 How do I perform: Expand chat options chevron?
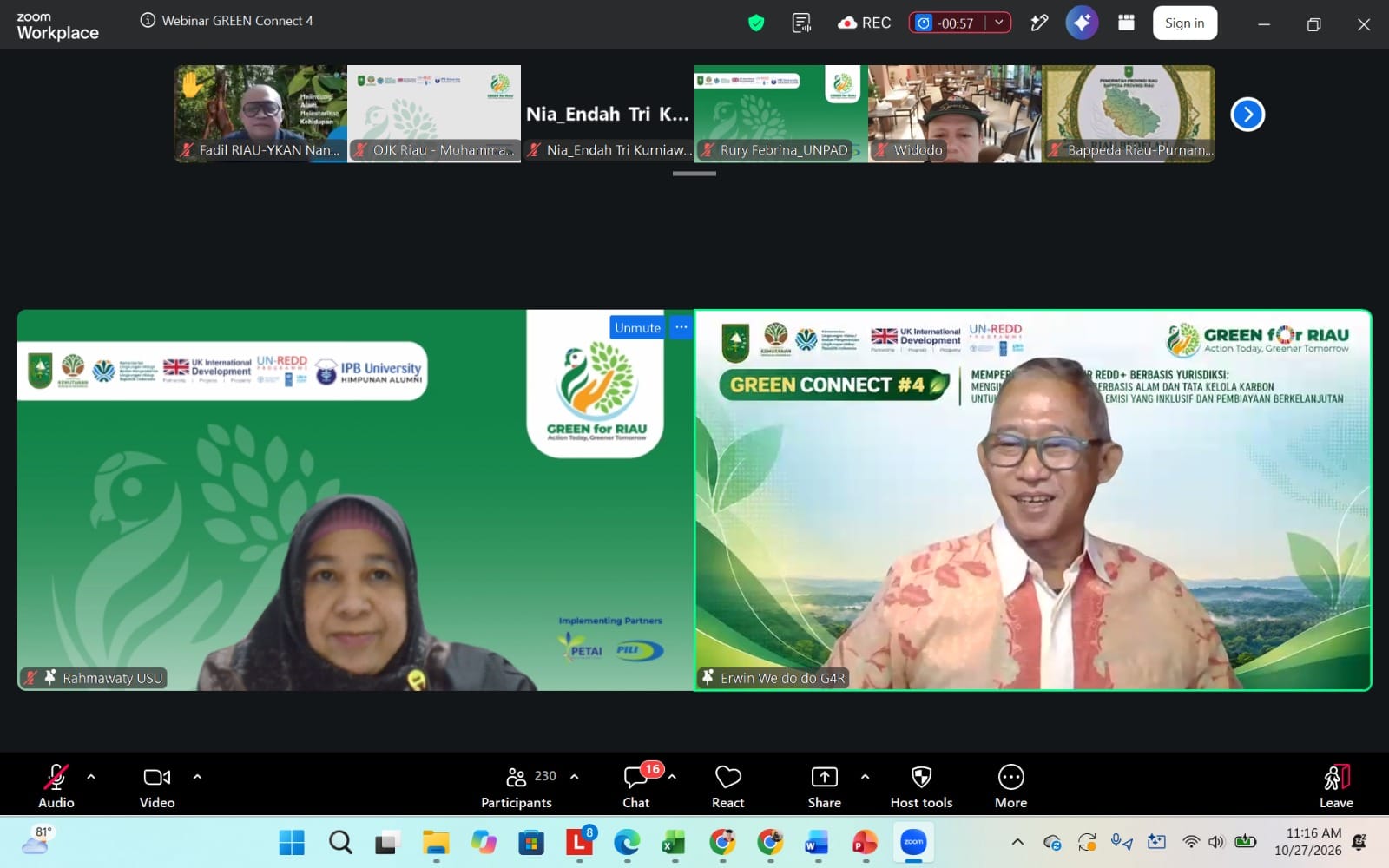coord(672,777)
